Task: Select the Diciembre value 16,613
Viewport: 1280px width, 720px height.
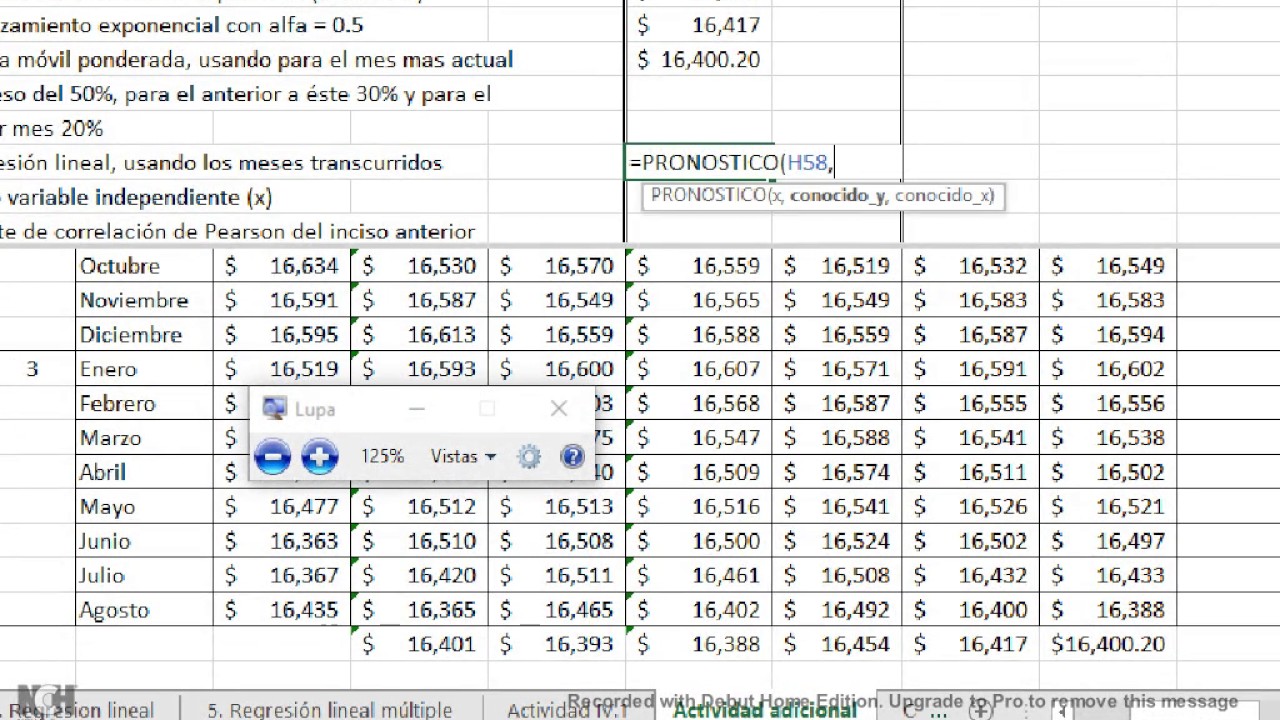Action: [420, 335]
